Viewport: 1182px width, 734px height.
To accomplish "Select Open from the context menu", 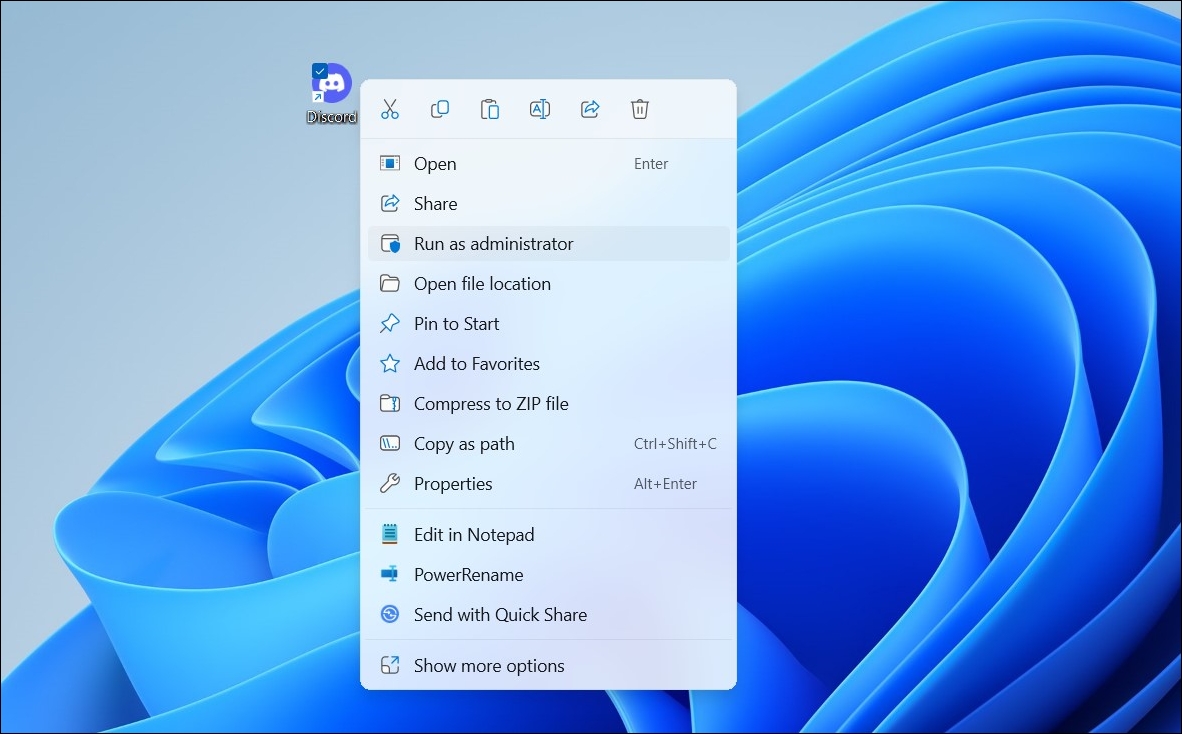I will click(x=435, y=163).
